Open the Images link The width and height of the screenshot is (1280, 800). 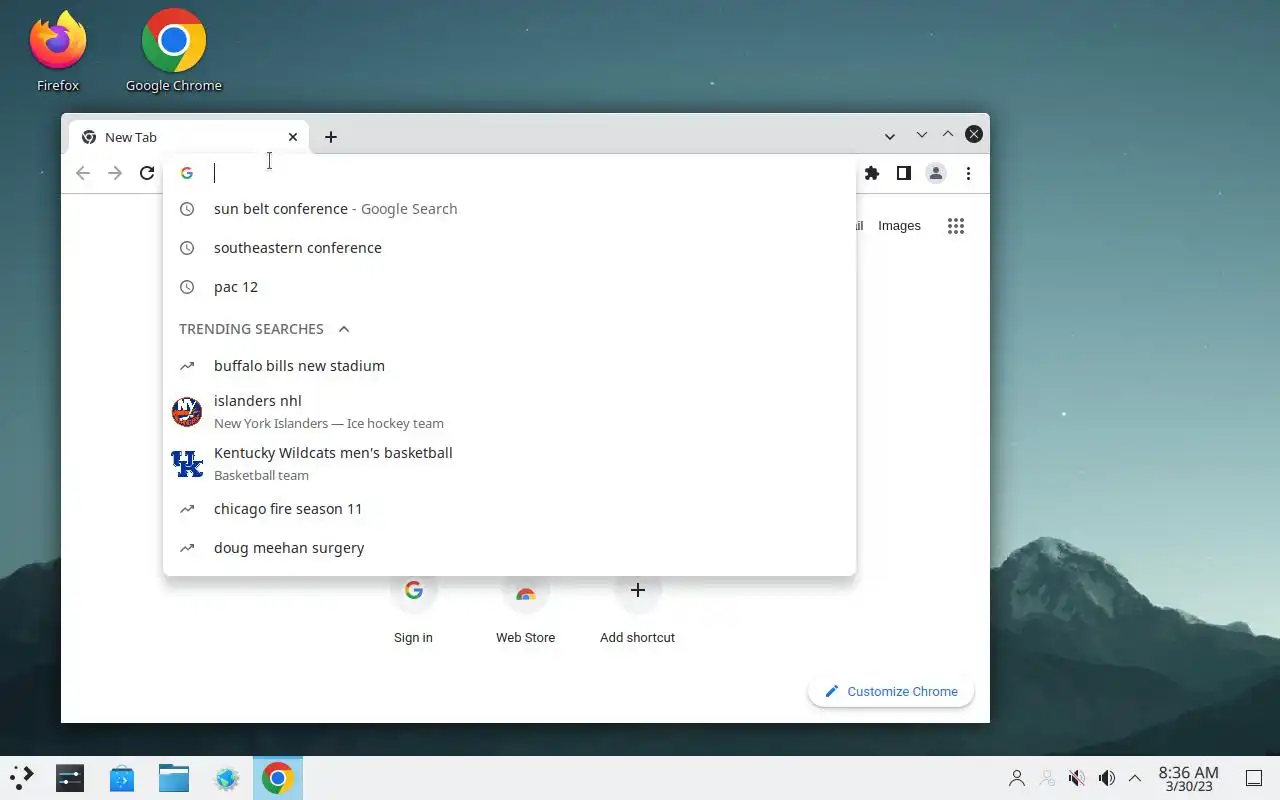coord(899,226)
